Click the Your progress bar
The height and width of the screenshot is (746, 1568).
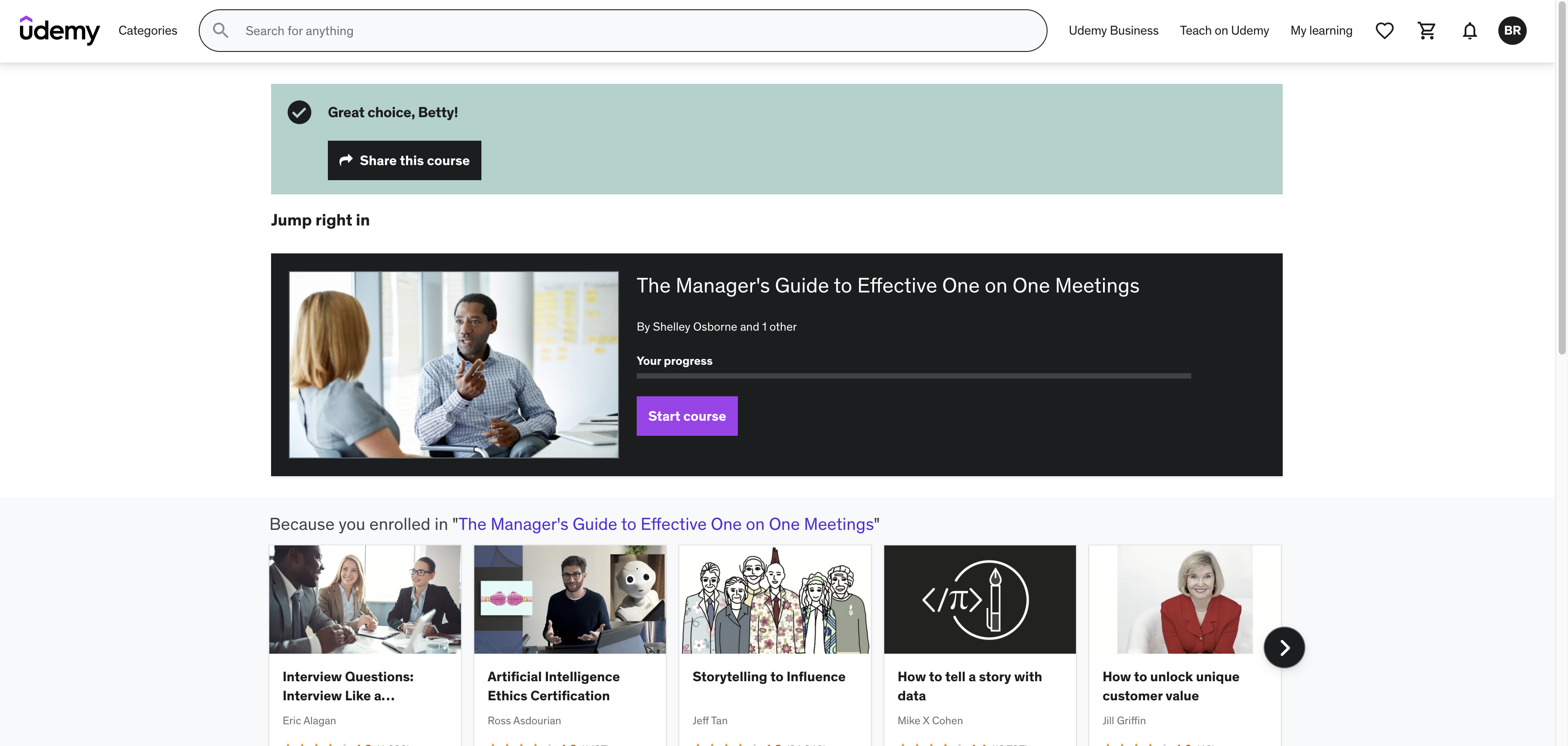tap(913, 376)
